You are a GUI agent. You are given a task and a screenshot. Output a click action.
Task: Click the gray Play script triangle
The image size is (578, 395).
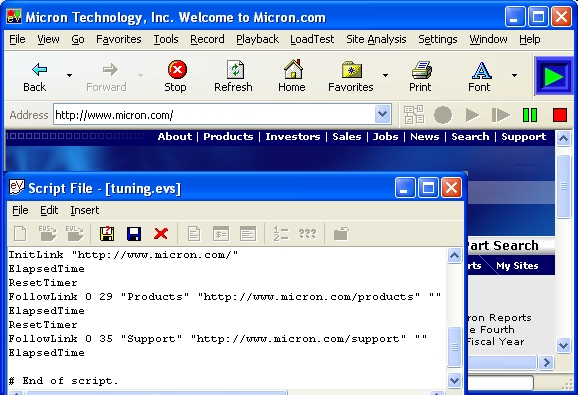[472, 115]
